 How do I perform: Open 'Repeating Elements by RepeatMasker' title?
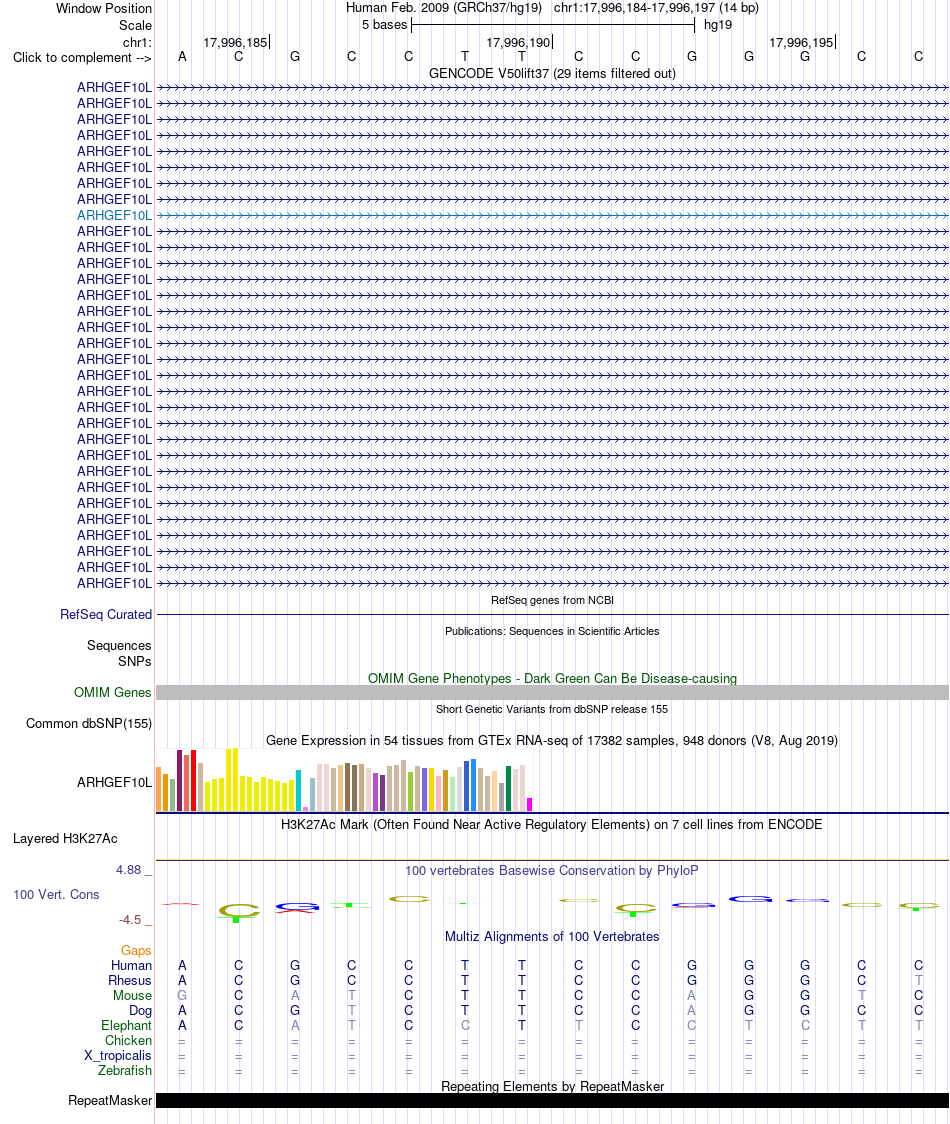click(x=552, y=1086)
